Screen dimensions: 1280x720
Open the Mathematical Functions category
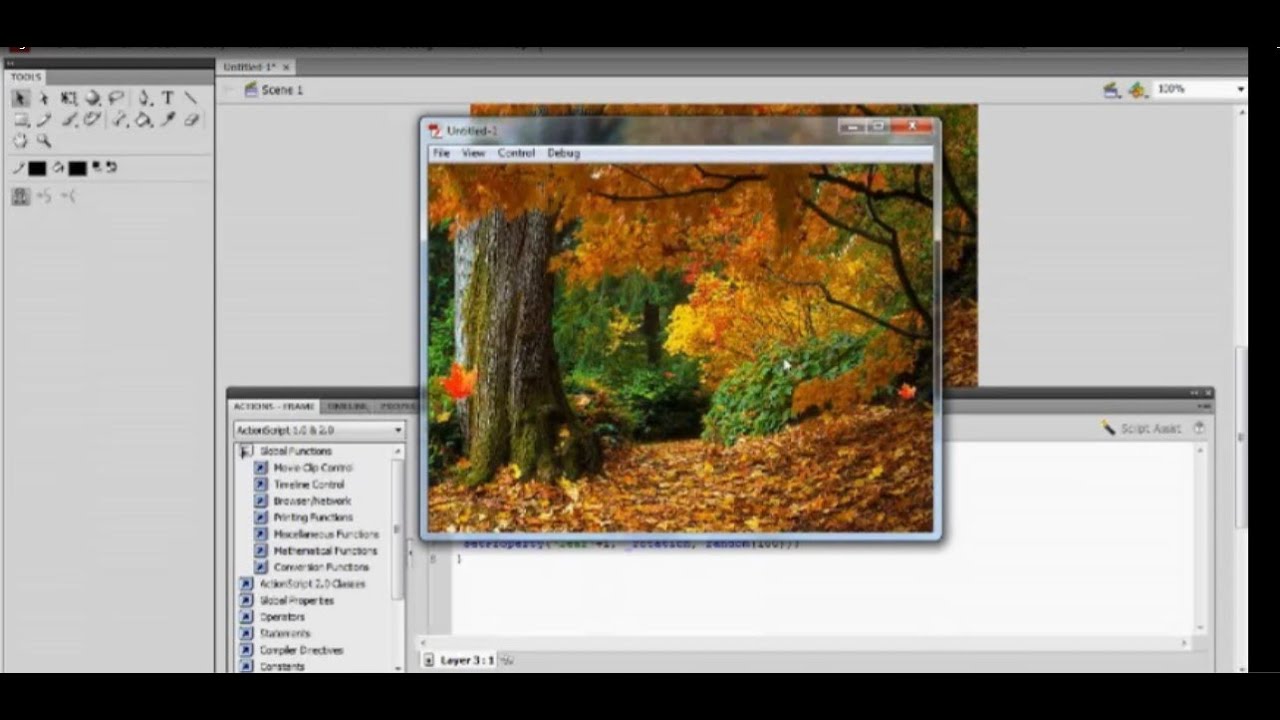coord(325,550)
